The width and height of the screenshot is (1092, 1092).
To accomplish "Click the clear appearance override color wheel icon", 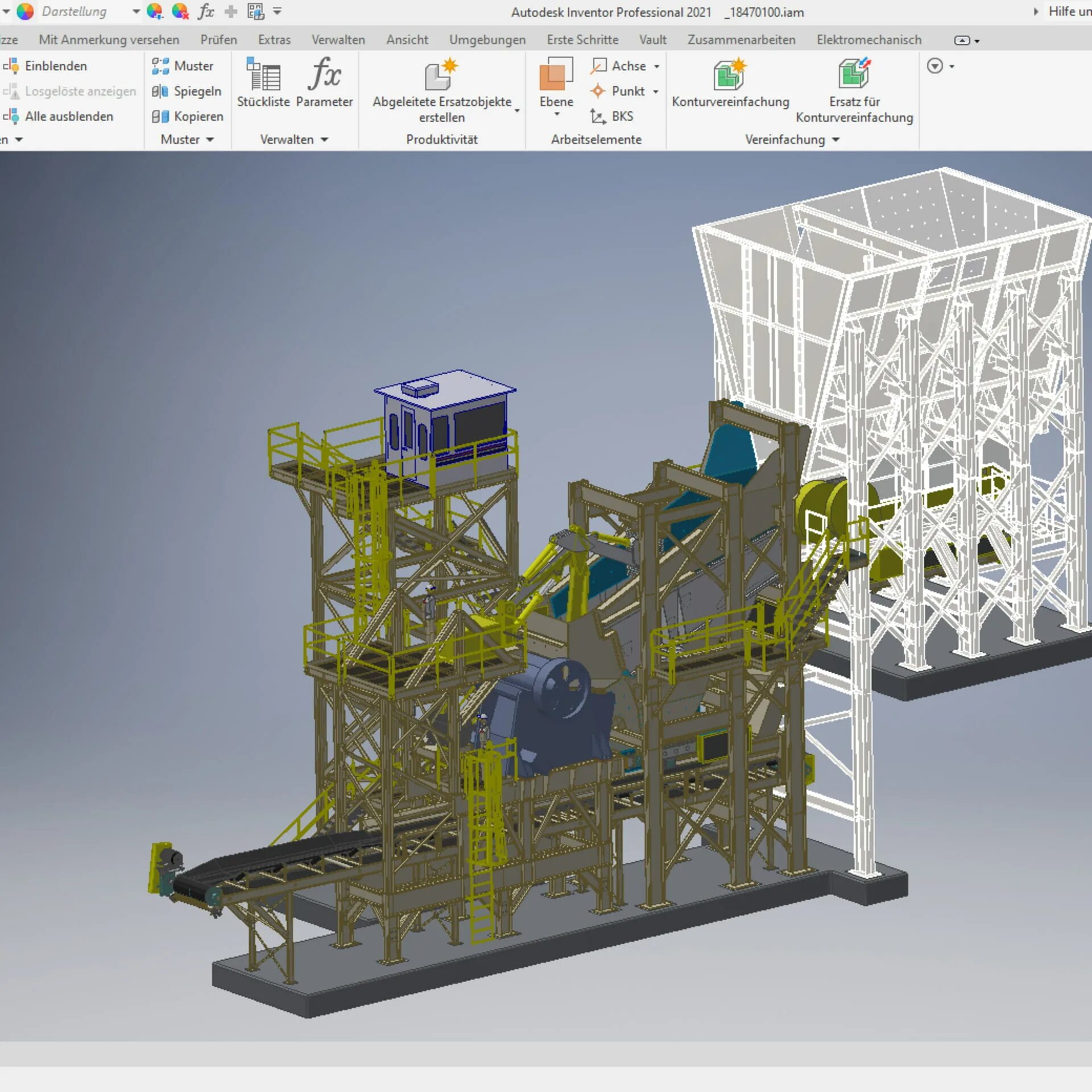I will click(180, 11).
